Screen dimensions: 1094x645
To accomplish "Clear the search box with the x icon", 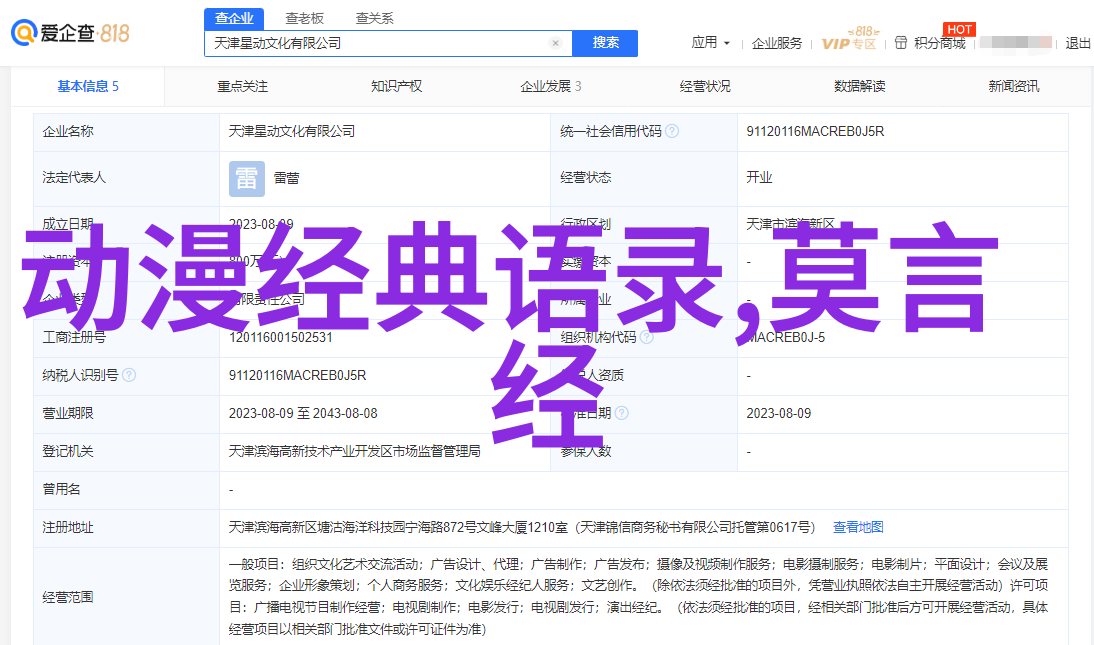I will (555, 43).
